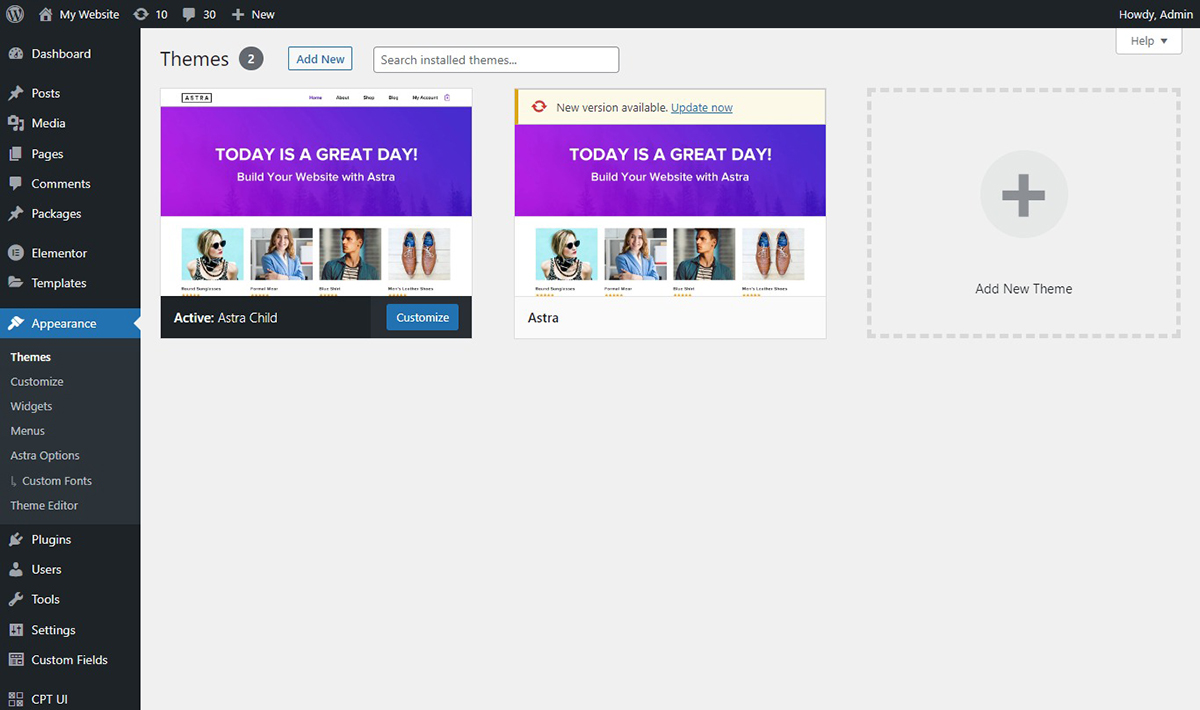1200x710 pixels.
Task: Click the Custom Fields grid icon
Action: pos(15,660)
